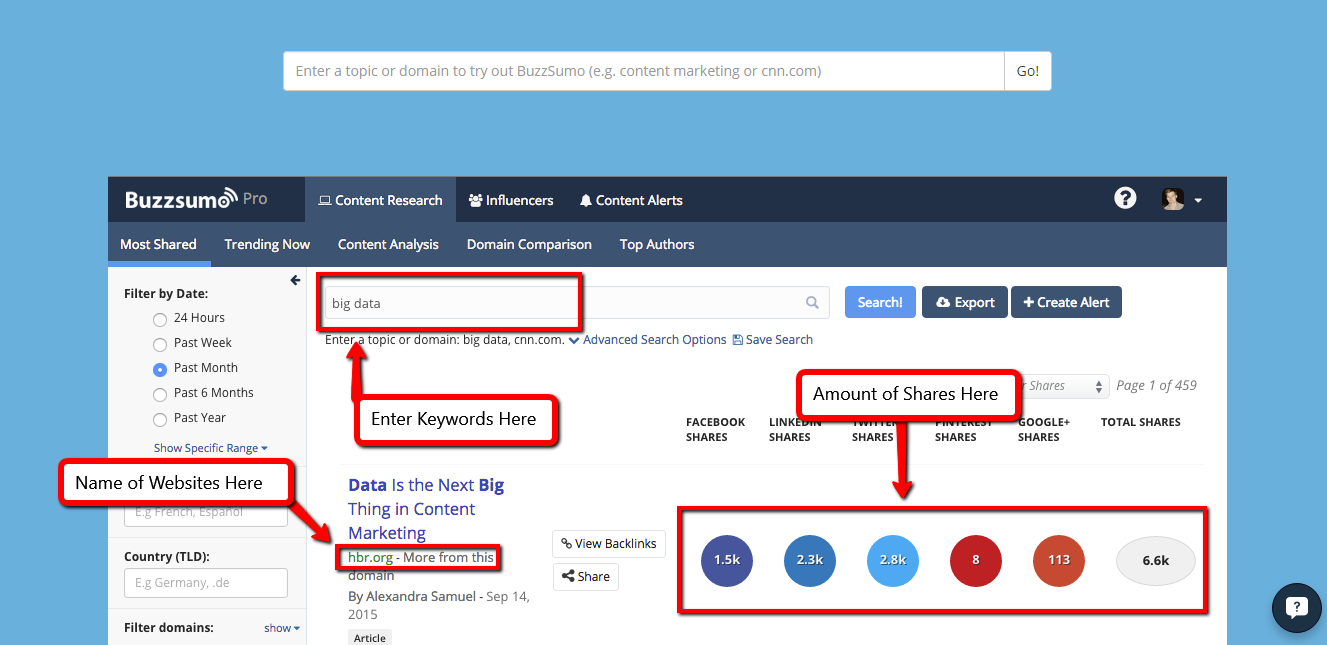Click the Google+ shares circle showing 113
The width and height of the screenshot is (1327, 645).
pos(1059,560)
